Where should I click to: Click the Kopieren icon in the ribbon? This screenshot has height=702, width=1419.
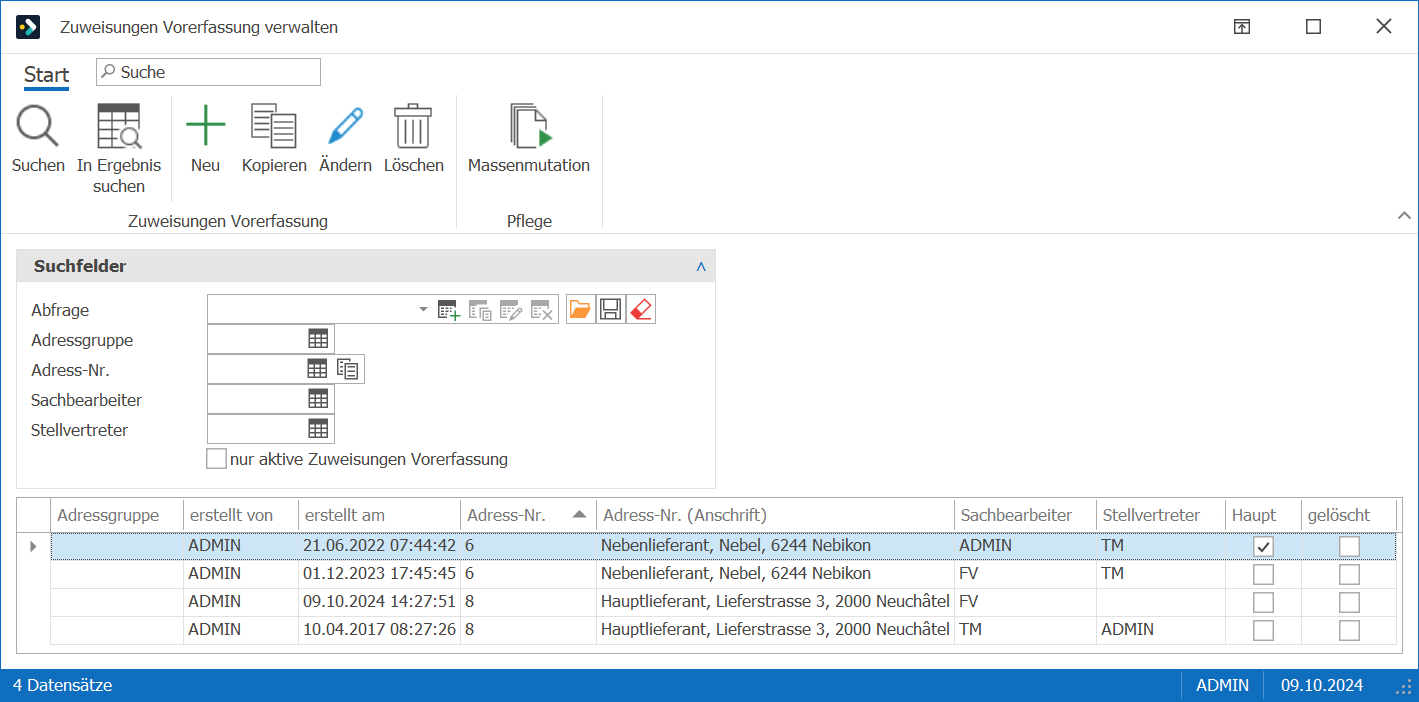pos(274,127)
